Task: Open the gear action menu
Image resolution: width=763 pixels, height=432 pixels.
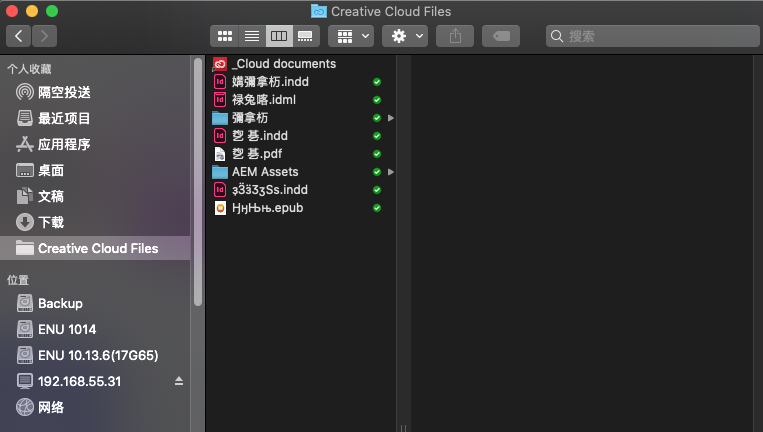Action: point(405,36)
